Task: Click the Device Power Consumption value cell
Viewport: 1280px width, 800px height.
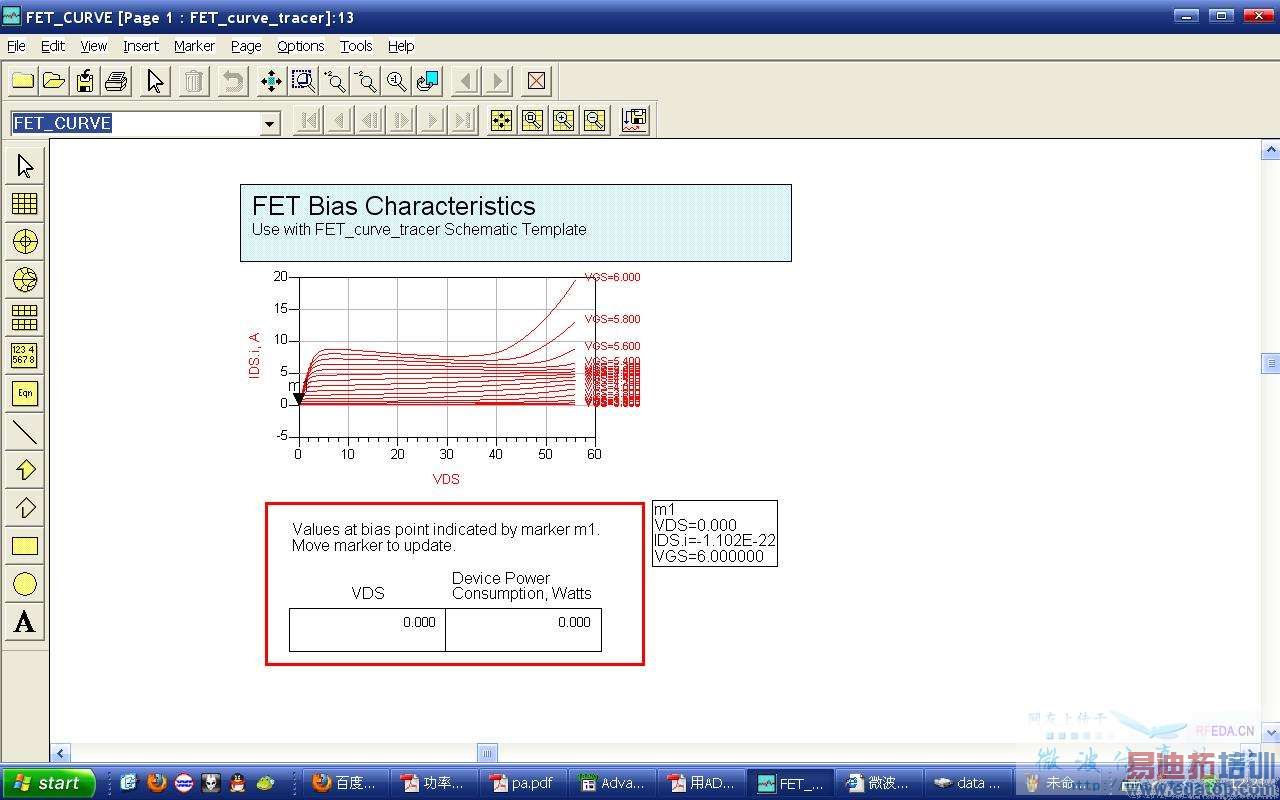Action: tap(523, 630)
